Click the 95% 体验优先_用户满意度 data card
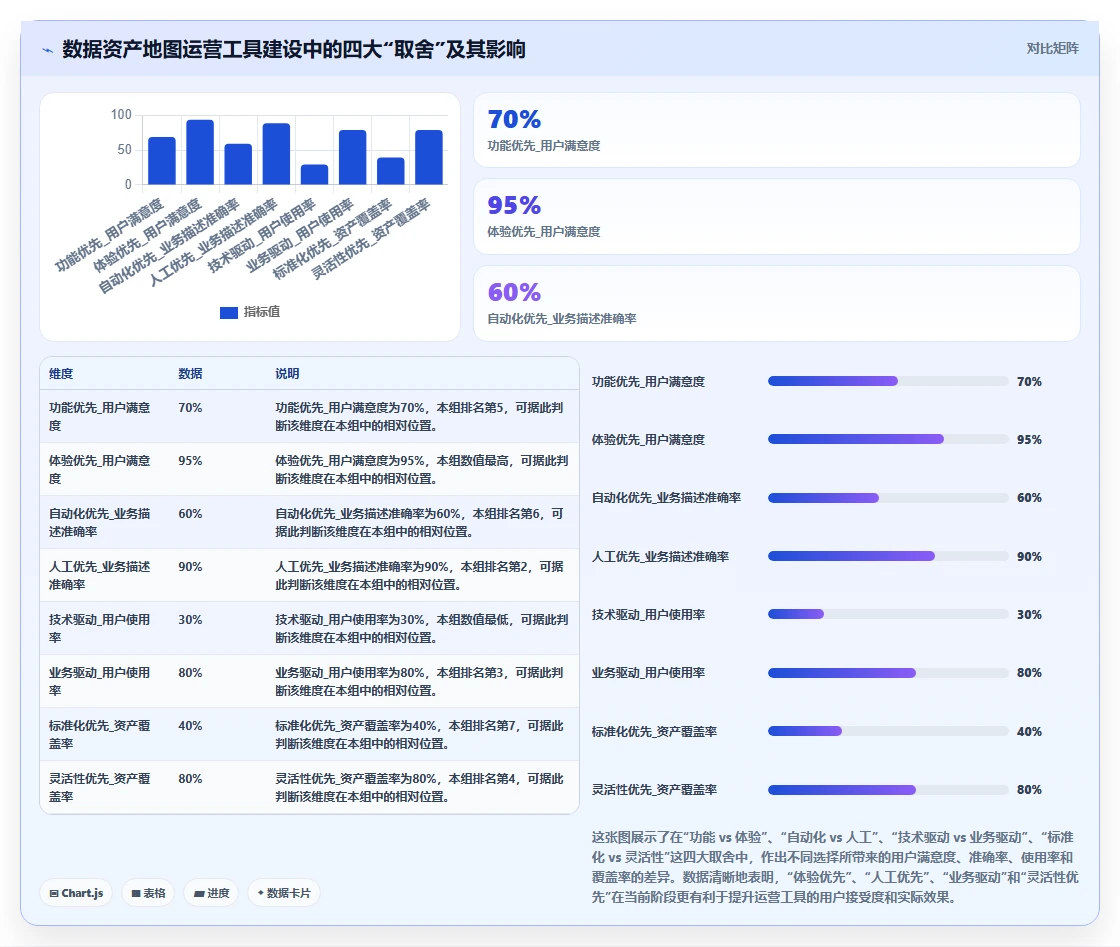 [x=776, y=216]
